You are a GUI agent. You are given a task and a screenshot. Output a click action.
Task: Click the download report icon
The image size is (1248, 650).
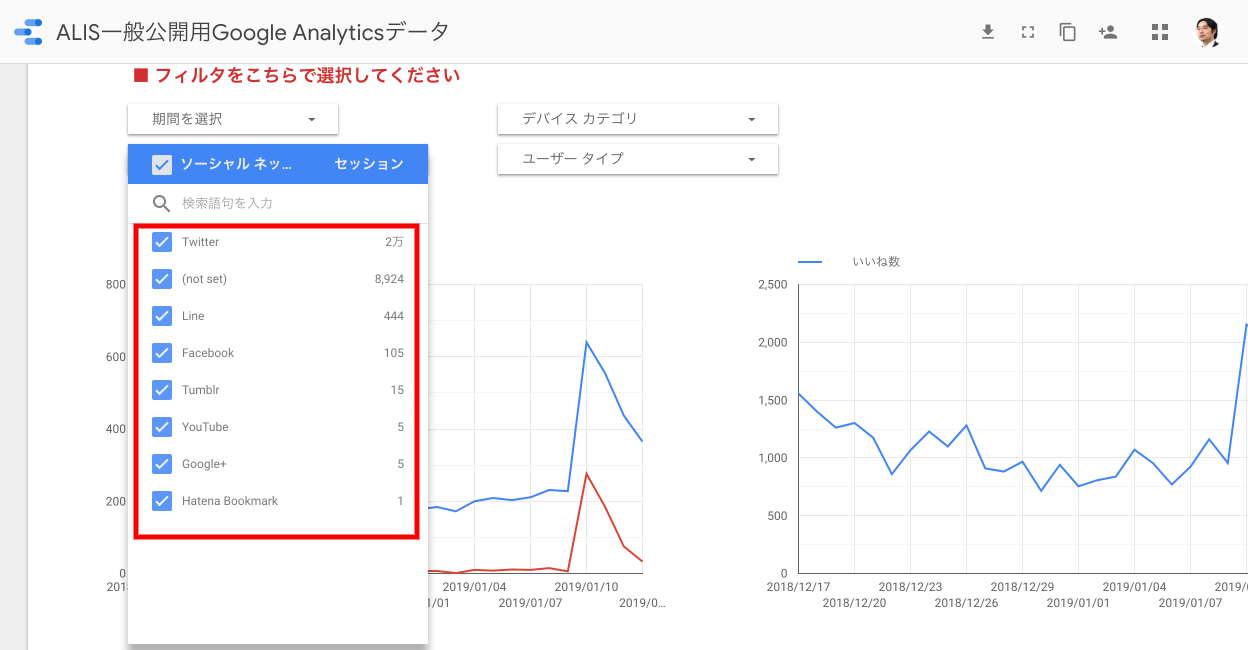point(988,32)
